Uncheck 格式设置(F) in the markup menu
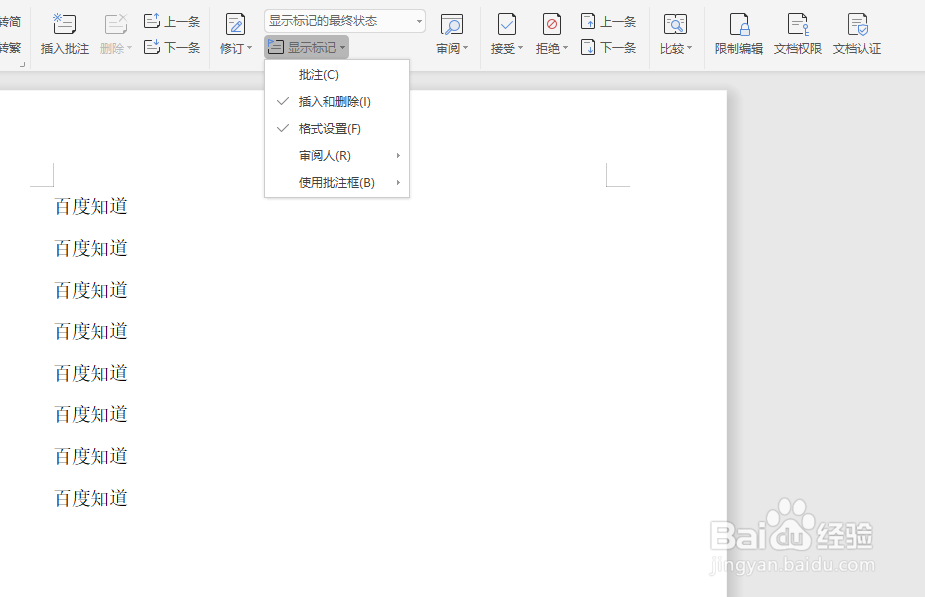This screenshot has width=925, height=597. tap(337, 129)
